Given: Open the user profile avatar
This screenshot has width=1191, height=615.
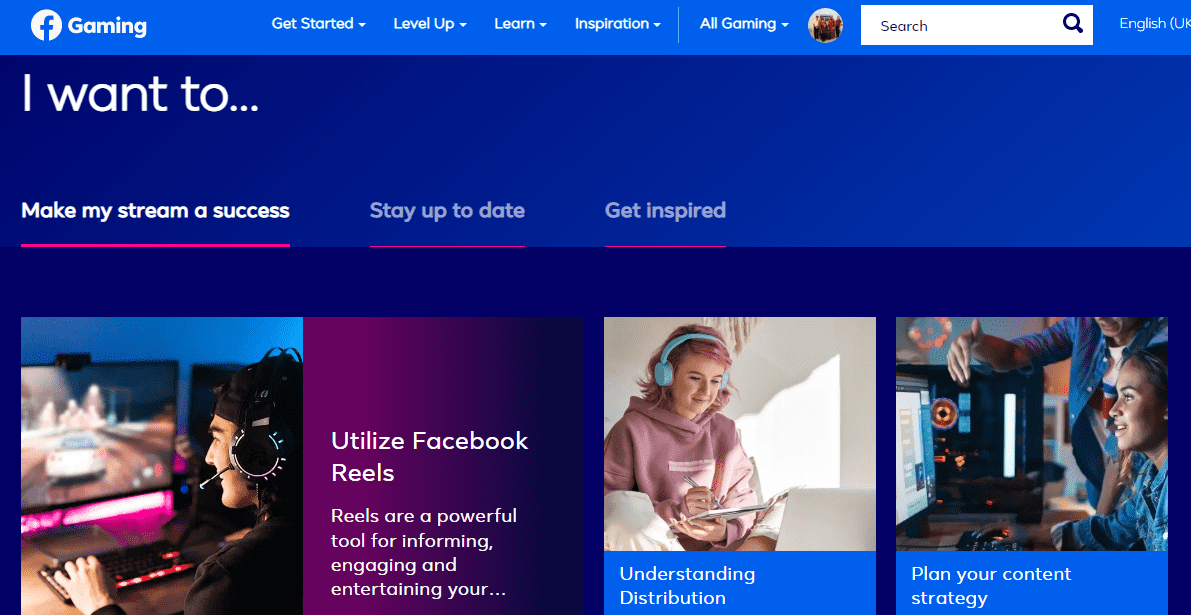Looking at the screenshot, I should tap(826, 26).
